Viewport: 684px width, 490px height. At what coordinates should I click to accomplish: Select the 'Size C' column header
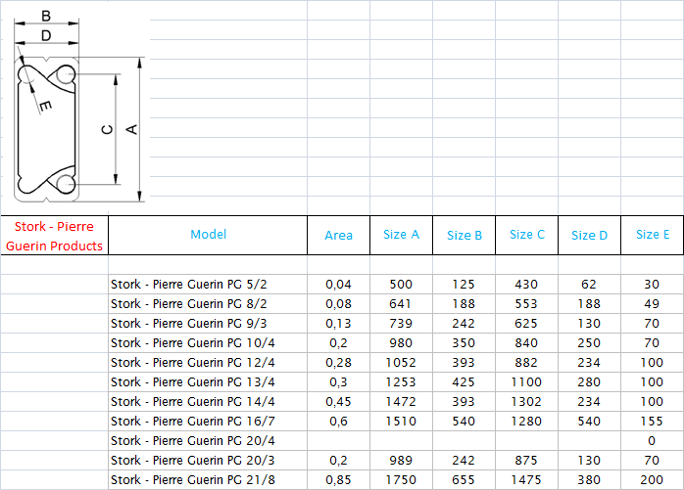click(x=527, y=235)
